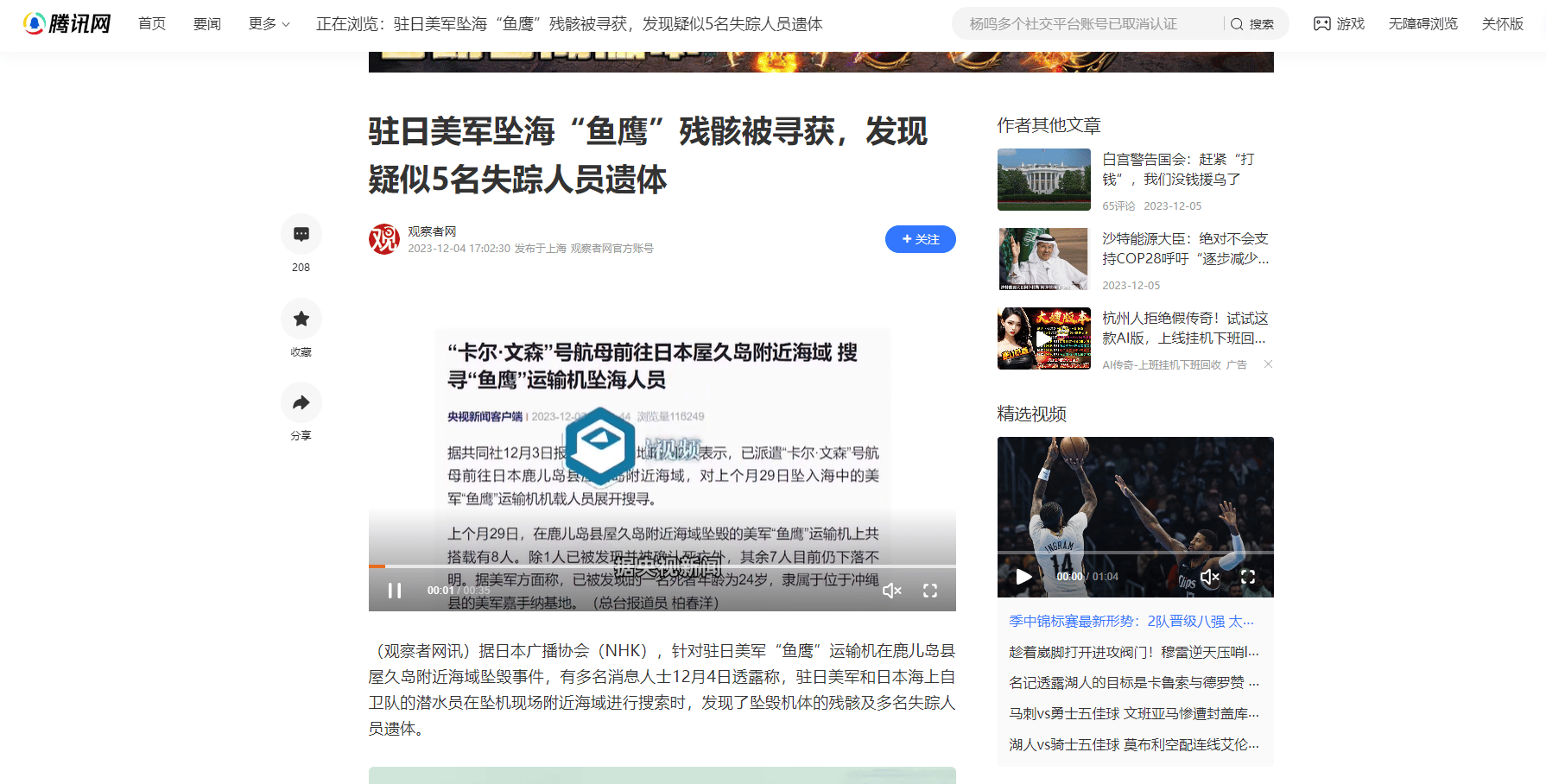Unmute the main article video

coord(892,591)
